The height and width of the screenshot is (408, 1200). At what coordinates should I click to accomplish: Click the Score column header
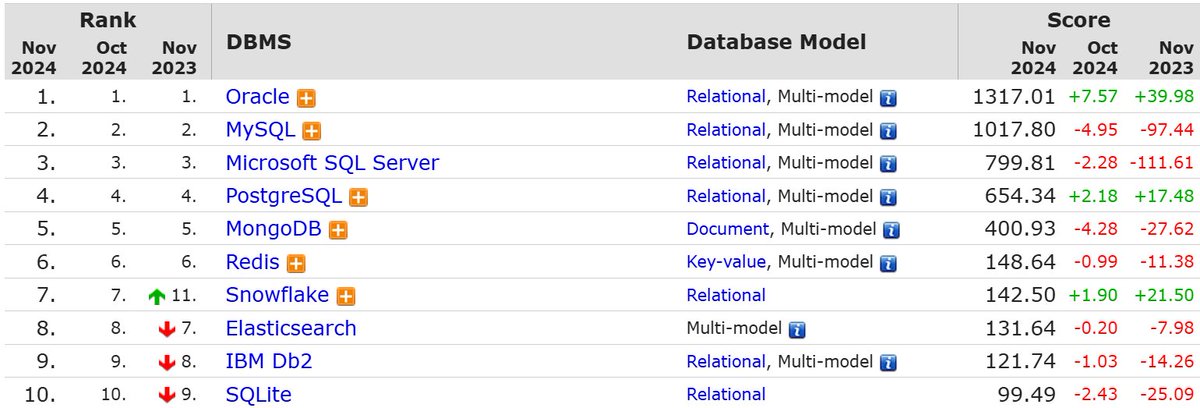click(1078, 19)
